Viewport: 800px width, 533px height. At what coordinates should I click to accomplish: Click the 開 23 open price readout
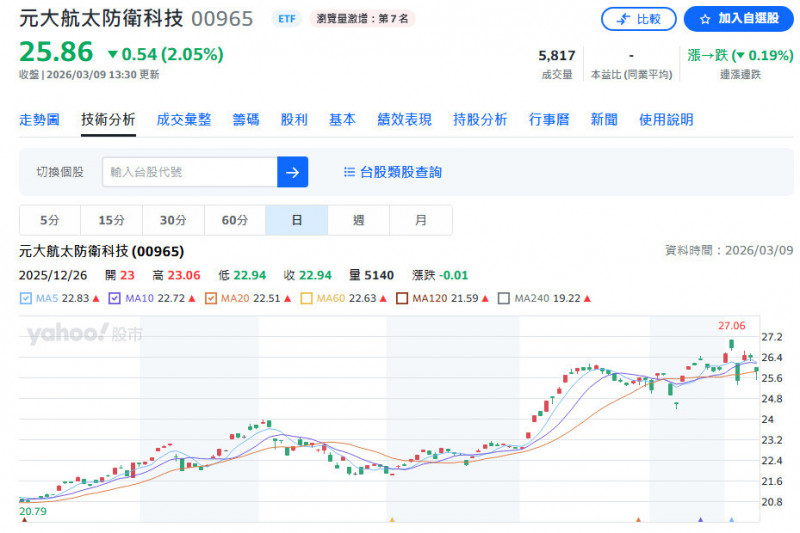[x=120, y=275]
